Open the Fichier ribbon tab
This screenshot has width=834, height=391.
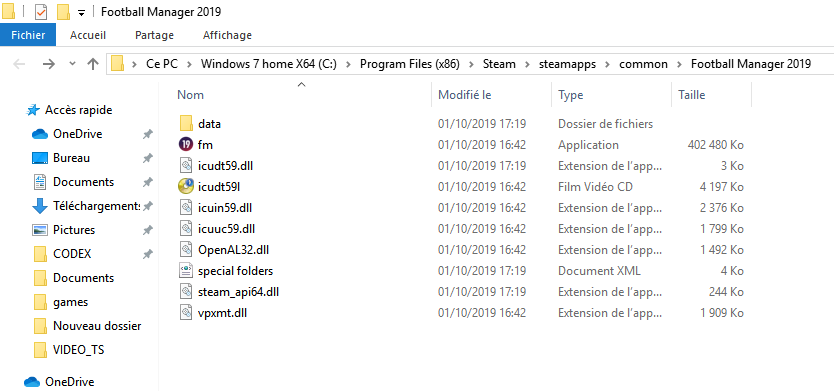point(28,35)
